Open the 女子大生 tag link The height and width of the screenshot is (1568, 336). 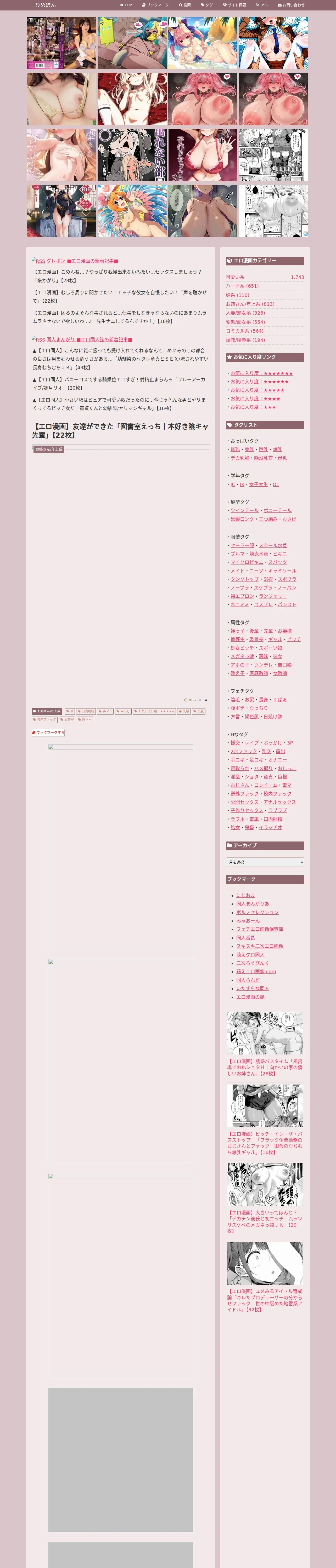point(259,485)
